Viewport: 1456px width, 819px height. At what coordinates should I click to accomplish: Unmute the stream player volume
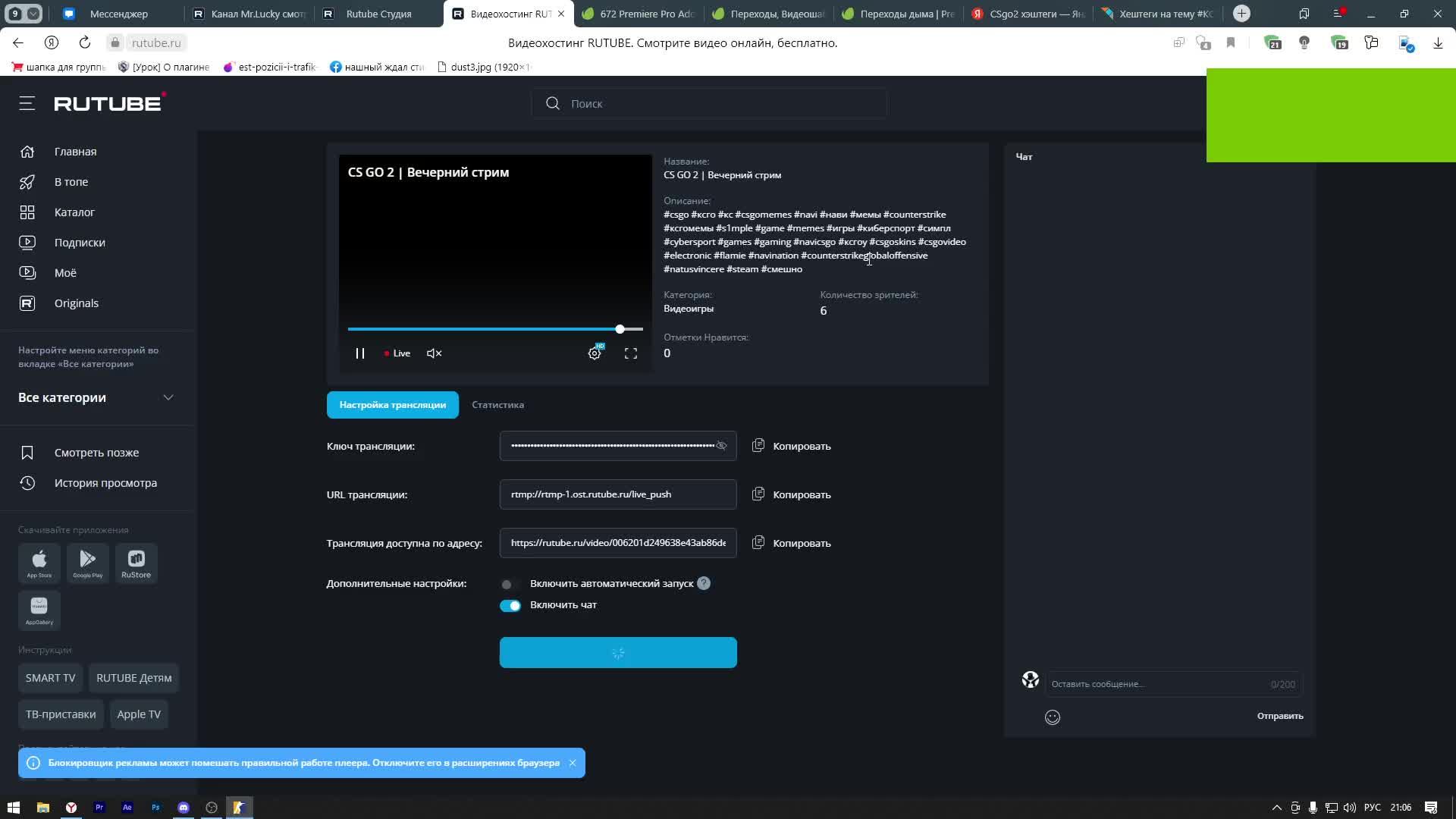434,353
